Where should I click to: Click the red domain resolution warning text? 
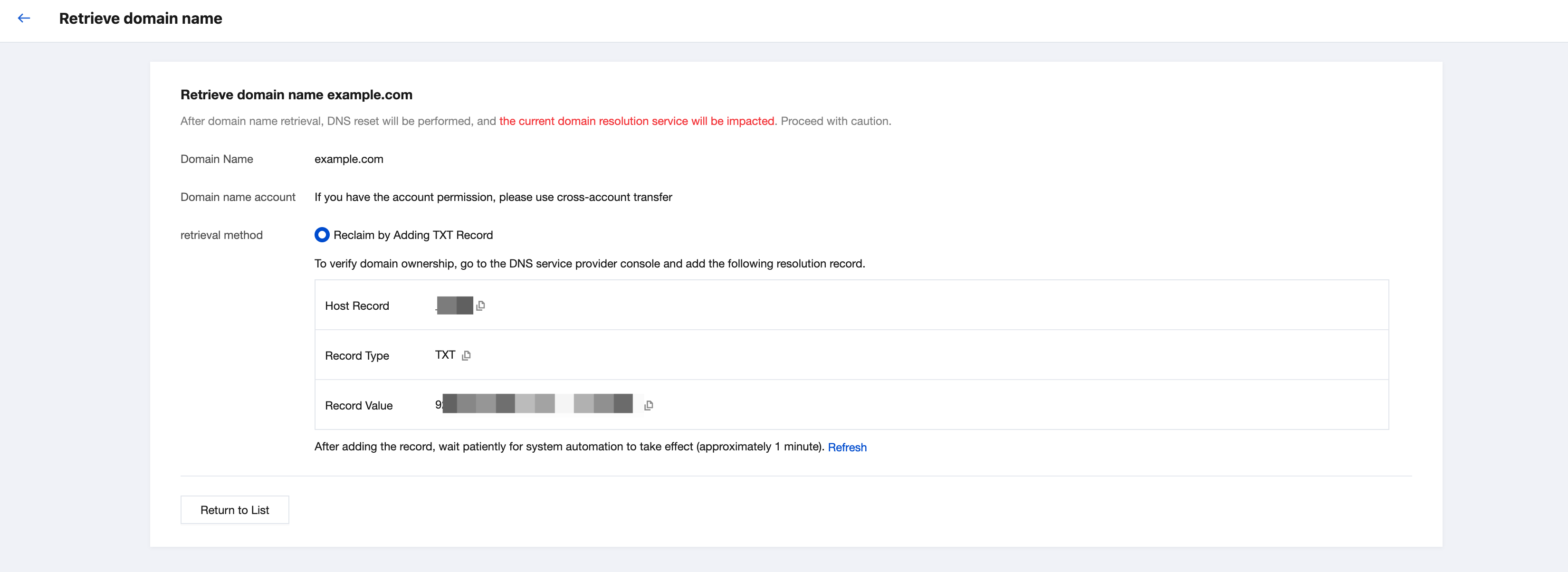[637, 121]
